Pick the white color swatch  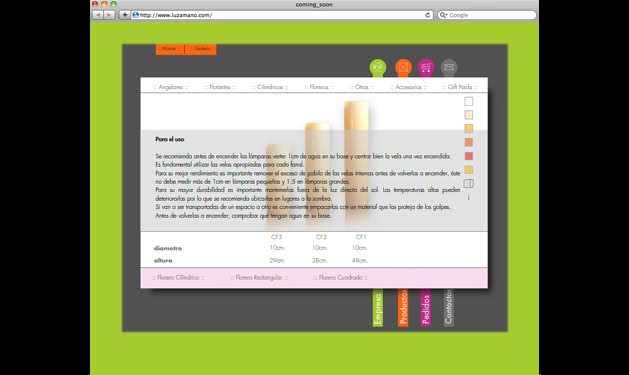tap(469, 101)
